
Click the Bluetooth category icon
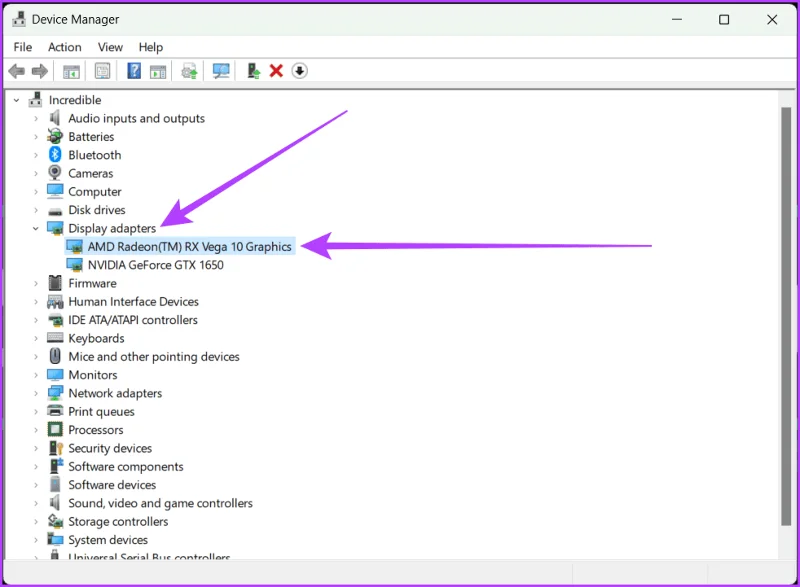55,155
